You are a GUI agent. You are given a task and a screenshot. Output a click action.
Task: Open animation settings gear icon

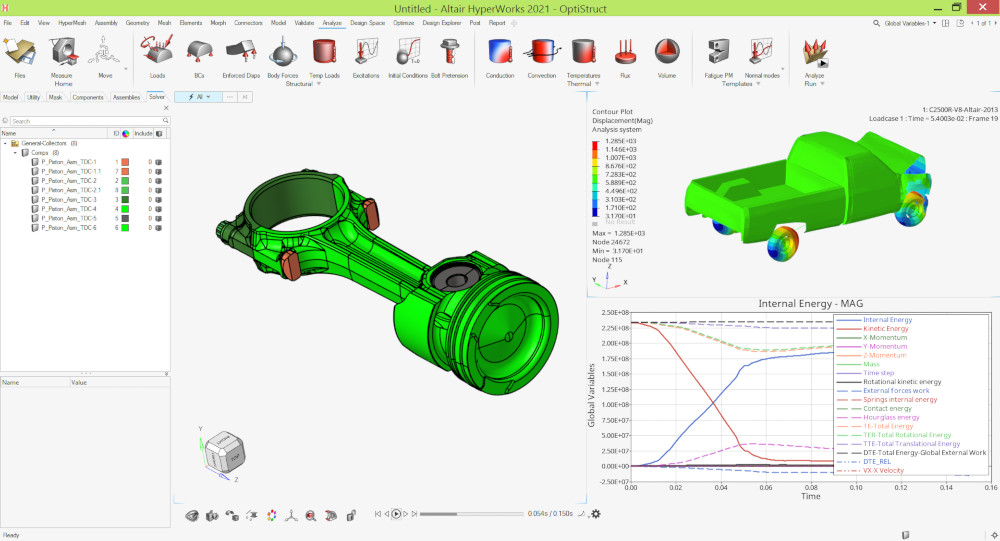[596, 514]
